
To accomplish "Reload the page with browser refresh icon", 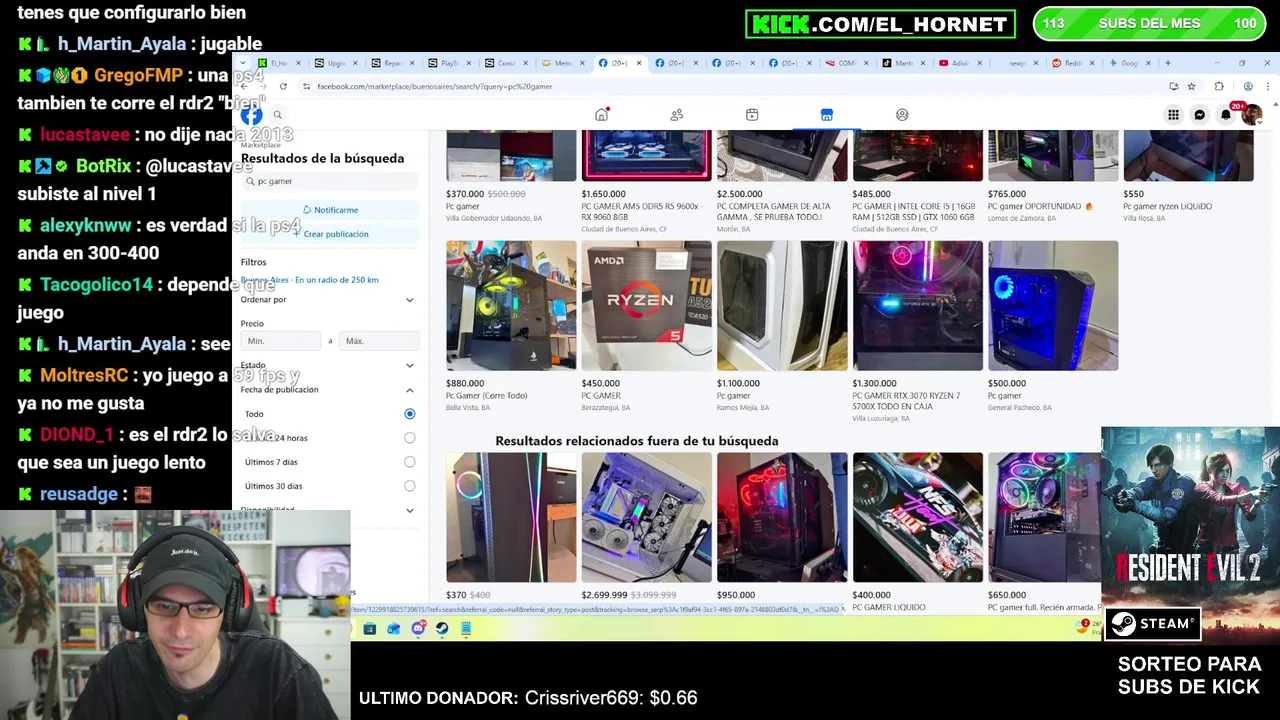I will (283, 86).
